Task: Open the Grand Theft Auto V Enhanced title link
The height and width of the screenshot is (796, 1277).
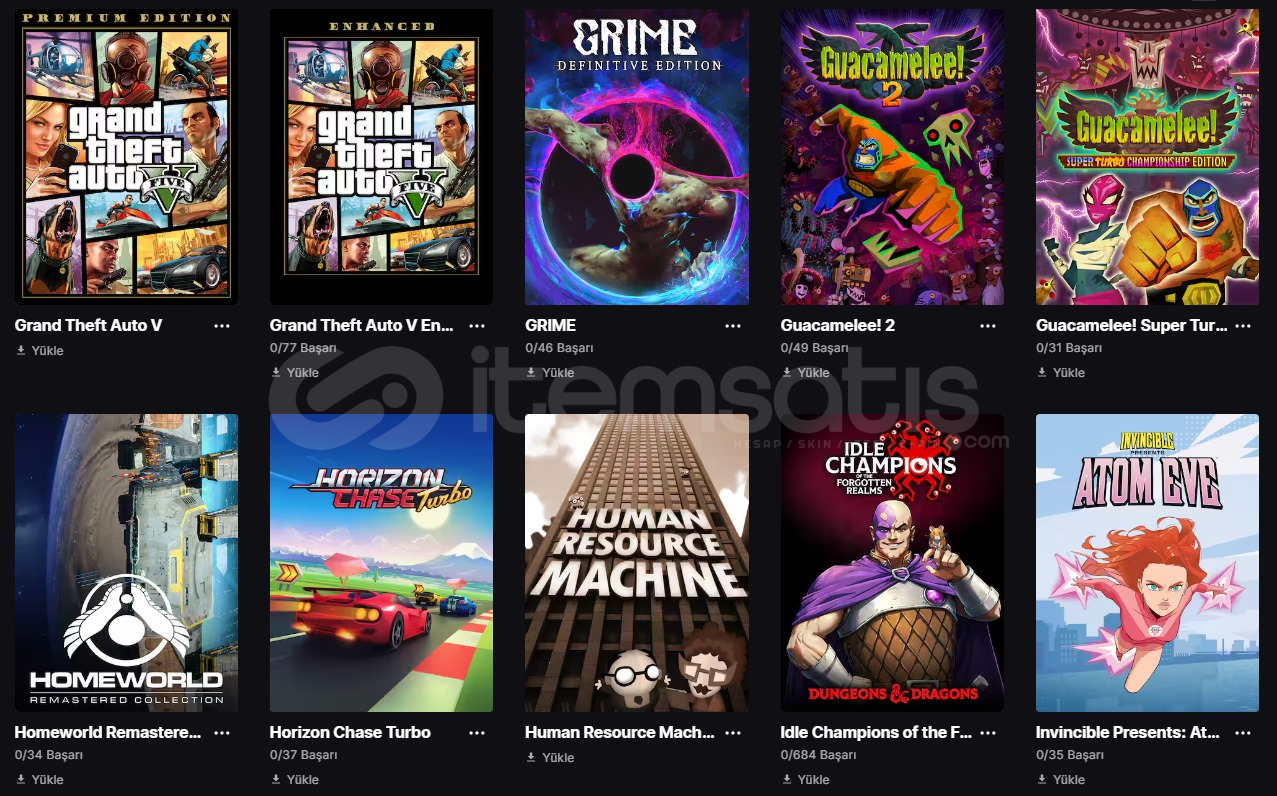Action: [362, 325]
